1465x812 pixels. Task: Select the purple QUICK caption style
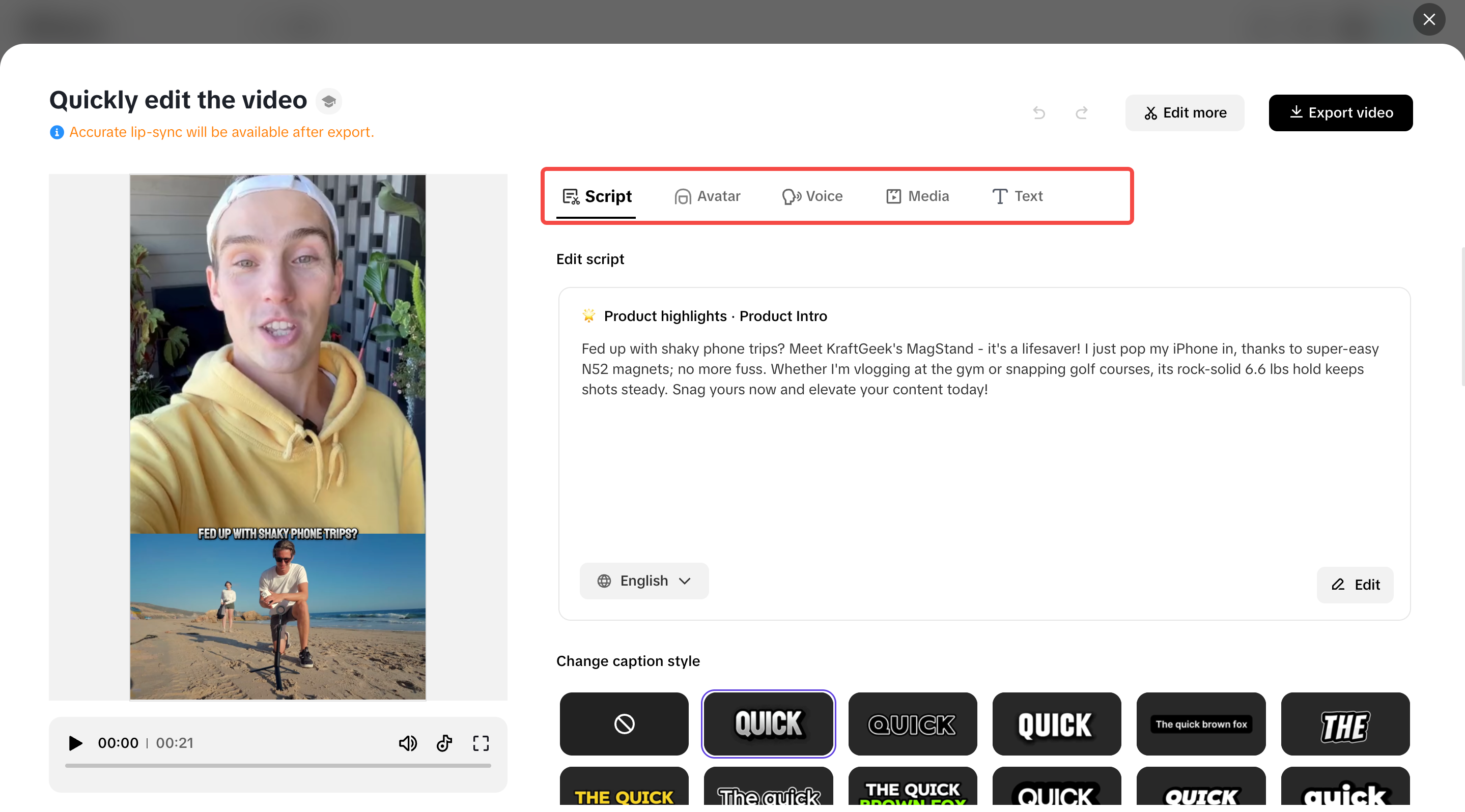[x=768, y=723]
